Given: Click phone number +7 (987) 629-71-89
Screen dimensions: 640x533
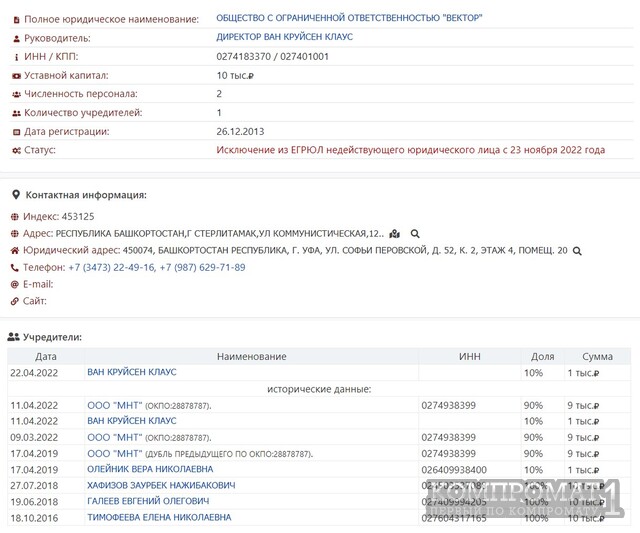Looking at the screenshot, I should pyautogui.click(x=202, y=267).
